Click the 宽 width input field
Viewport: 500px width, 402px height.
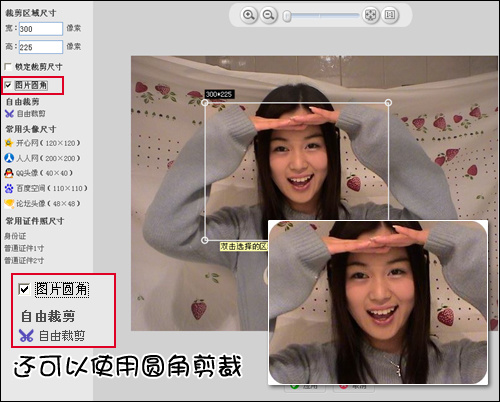click(41, 29)
